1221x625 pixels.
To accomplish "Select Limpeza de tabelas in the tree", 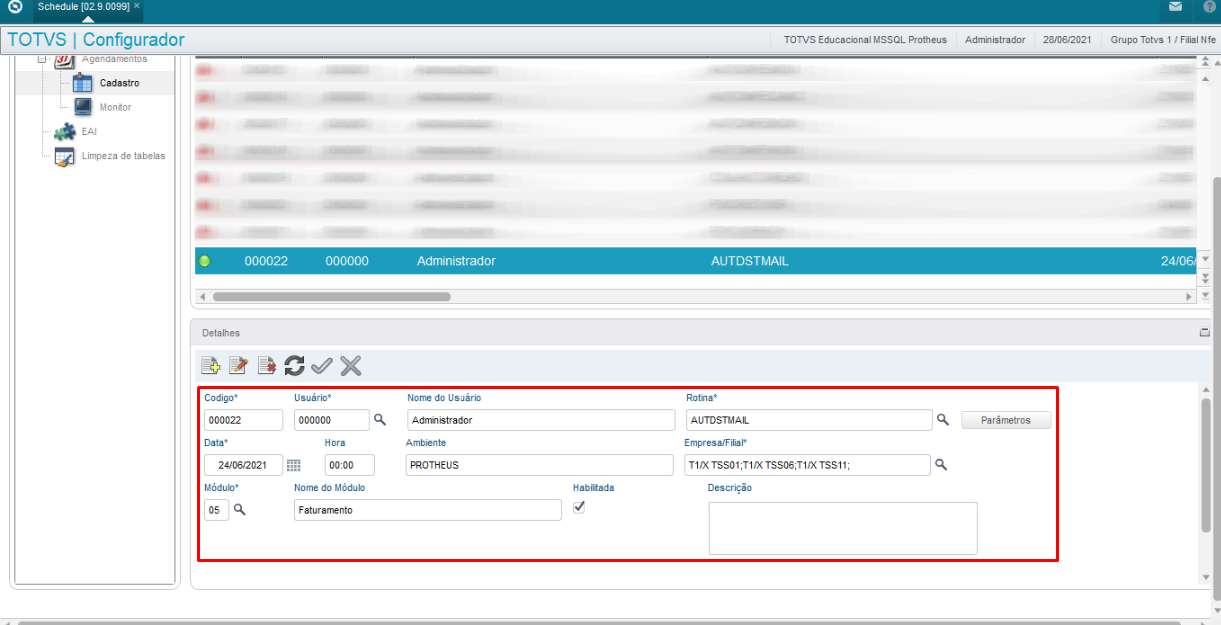I will 123,156.
